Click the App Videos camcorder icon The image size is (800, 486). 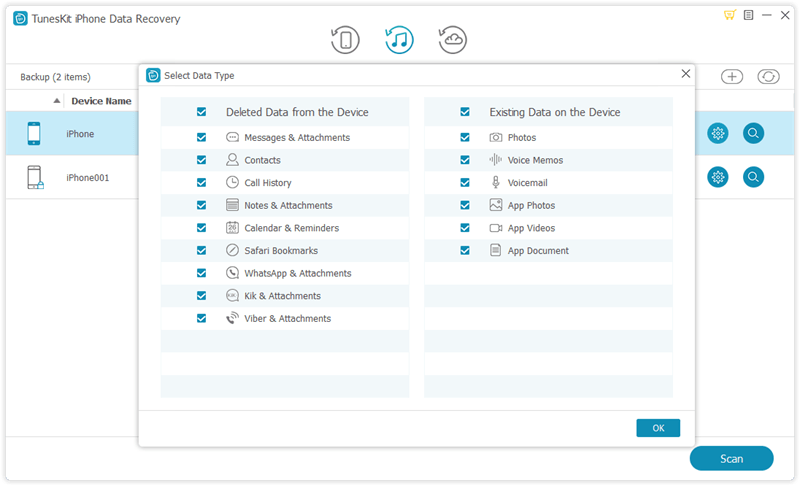click(x=495, y=227)
